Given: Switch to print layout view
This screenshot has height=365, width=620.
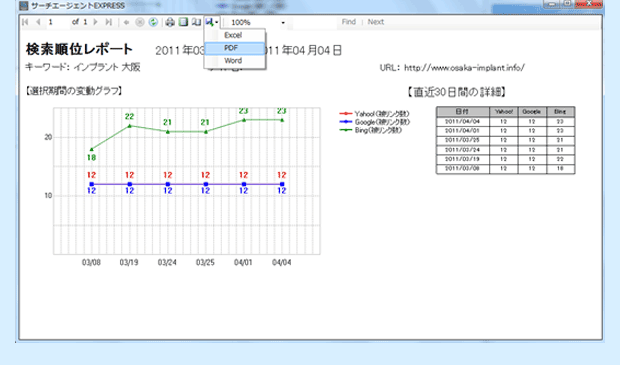Looking at the screenshot, I should pos(183,22).
